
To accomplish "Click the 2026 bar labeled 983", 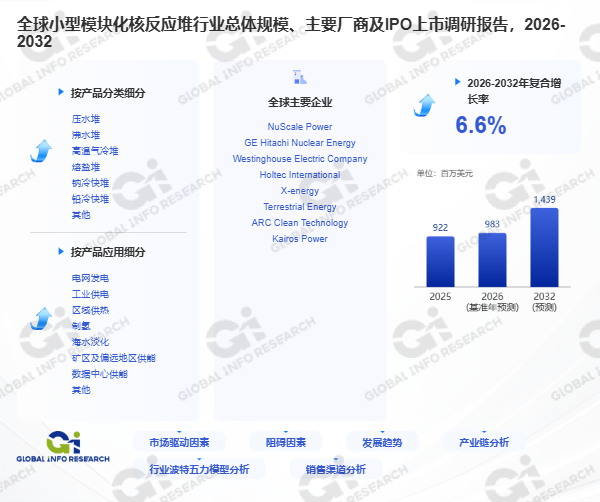I will tap(492, 260).
